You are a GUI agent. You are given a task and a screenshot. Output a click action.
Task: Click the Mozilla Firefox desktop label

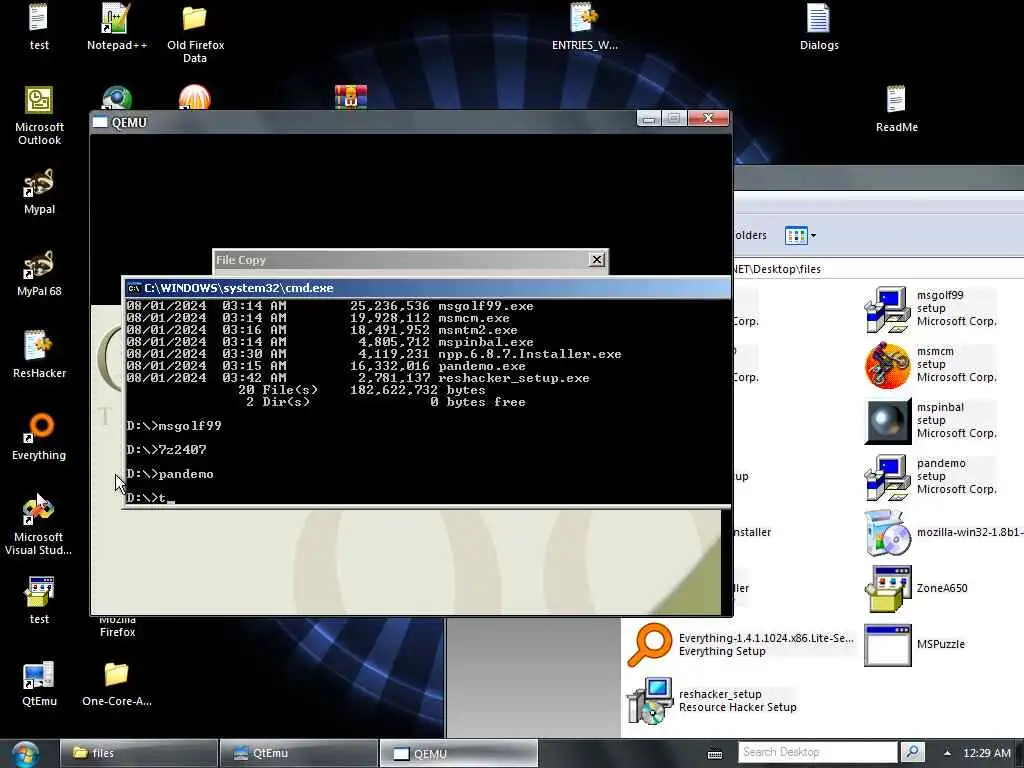[x=118, y=626]
